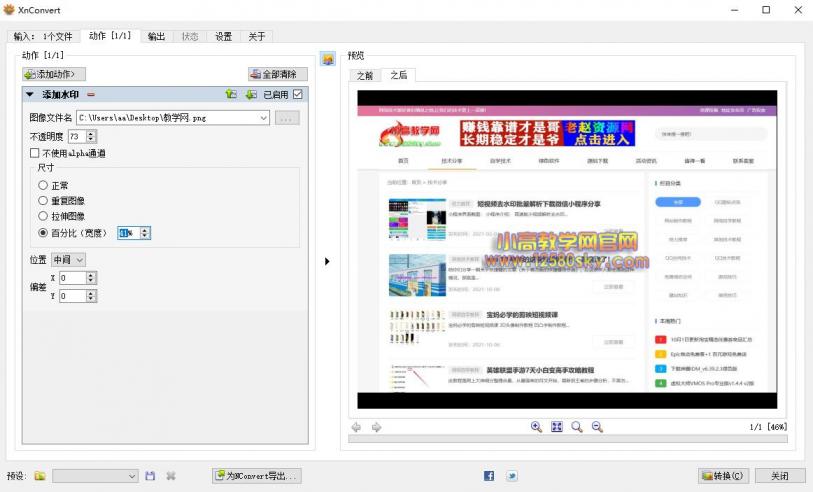
Task: Open the 关于 tab
Action: point(257,36)
